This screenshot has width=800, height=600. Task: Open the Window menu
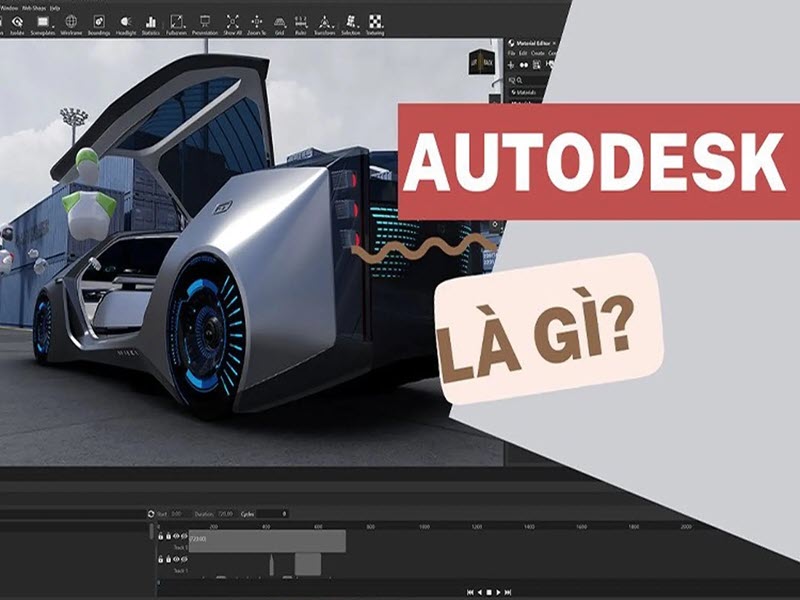pos(10,8)
